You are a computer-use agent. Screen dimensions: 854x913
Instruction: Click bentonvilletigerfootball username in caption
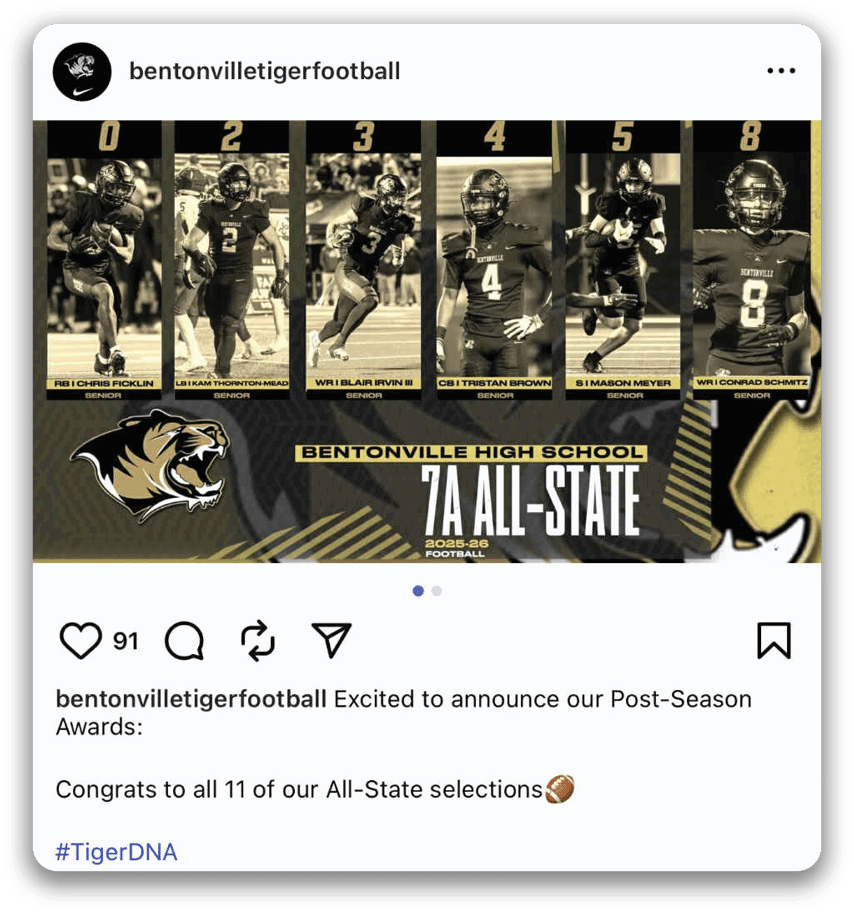pos(191,699)
